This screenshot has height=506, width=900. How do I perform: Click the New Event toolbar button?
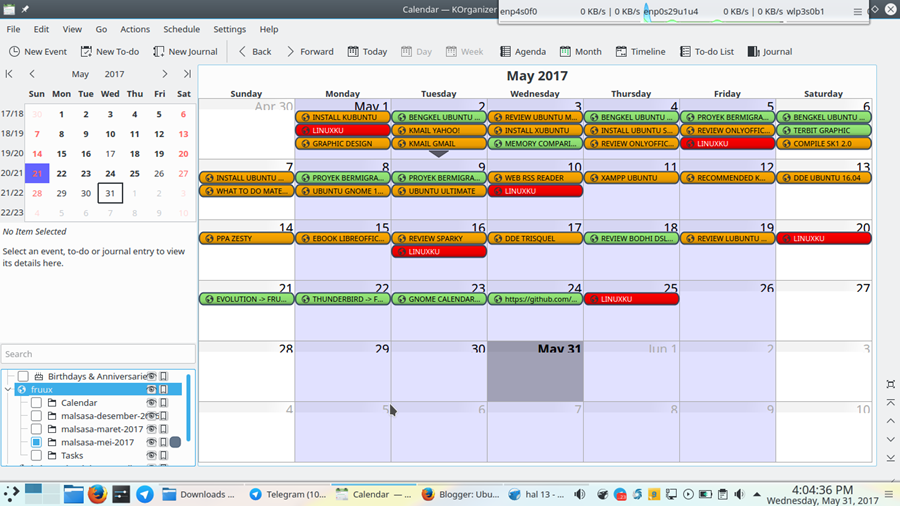tap(38, 52)
